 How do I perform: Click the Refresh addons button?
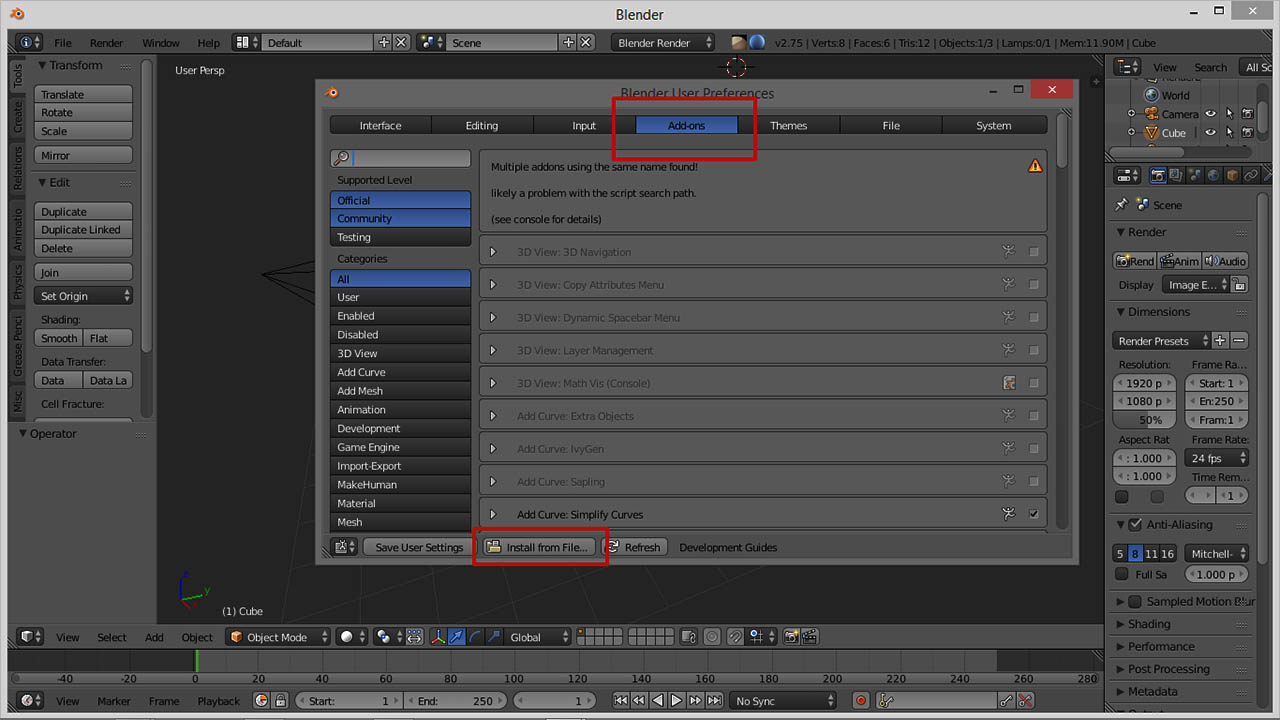click(x=634, y=547)
